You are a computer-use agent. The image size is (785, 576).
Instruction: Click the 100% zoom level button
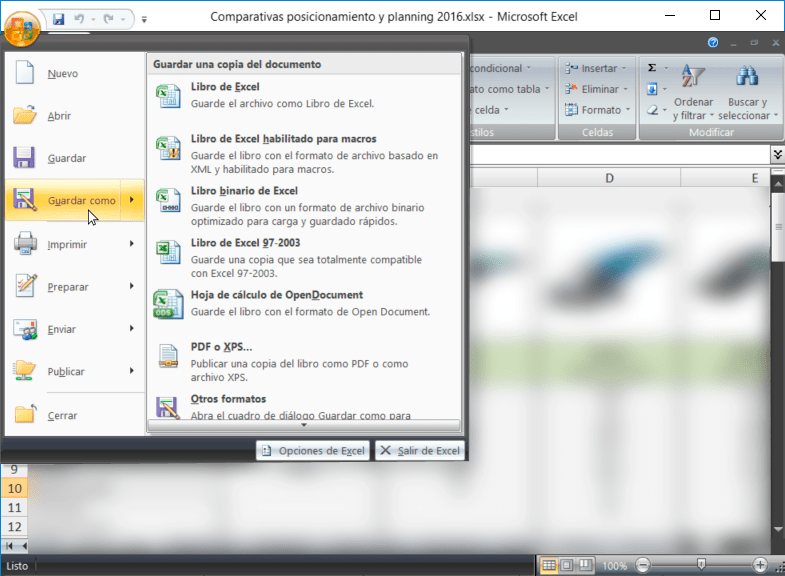(x=614, y=566)
